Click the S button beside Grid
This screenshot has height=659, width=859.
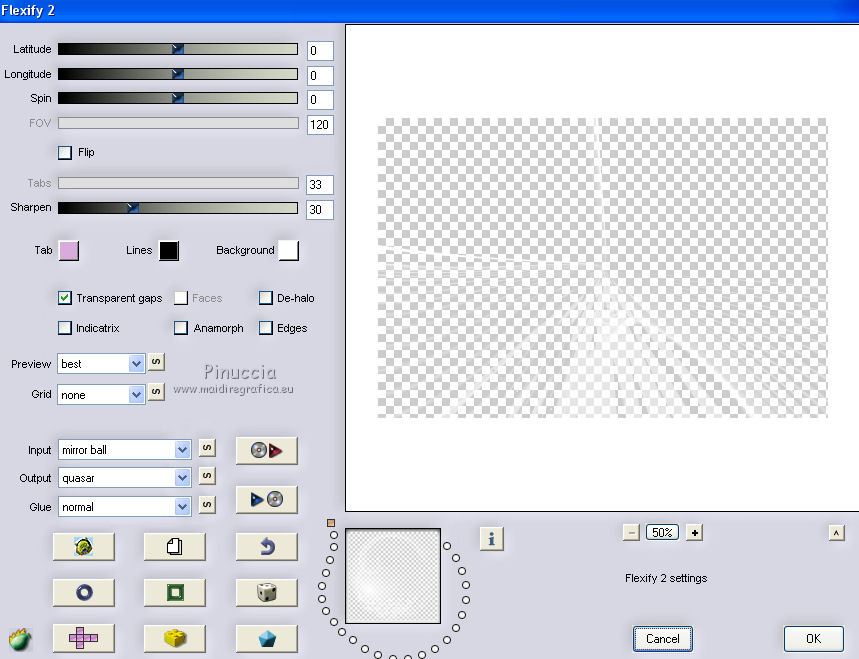coord(156,392)
